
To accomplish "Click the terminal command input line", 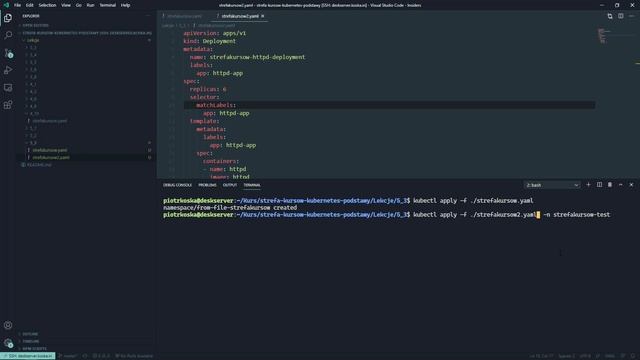I will (386, 215).
